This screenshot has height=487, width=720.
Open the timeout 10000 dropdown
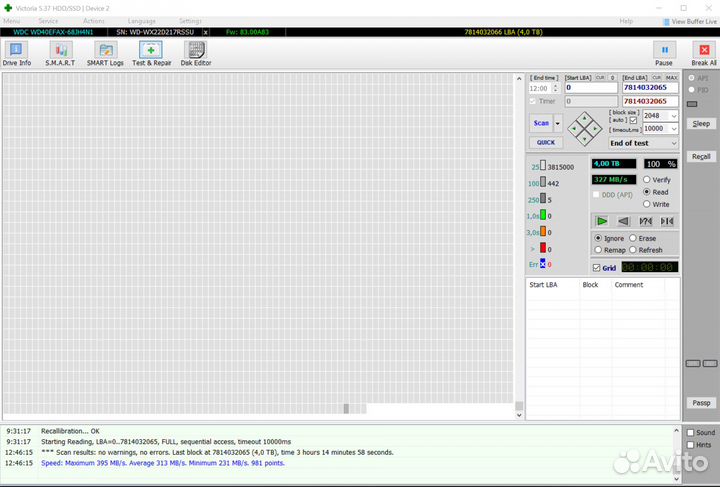674,129
